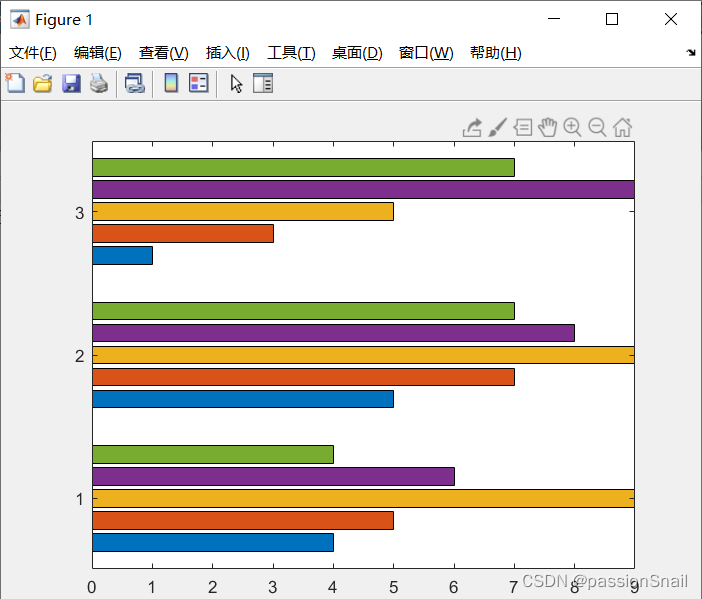Open file with the folder icon
Viewport: 702px width, 599px height.
pyautogui.click(x=43, y=84)
